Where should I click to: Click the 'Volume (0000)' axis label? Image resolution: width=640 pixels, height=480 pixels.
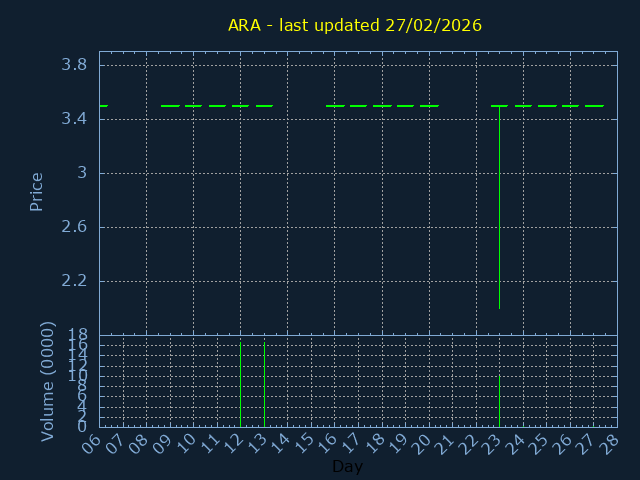tap(47, 381)
